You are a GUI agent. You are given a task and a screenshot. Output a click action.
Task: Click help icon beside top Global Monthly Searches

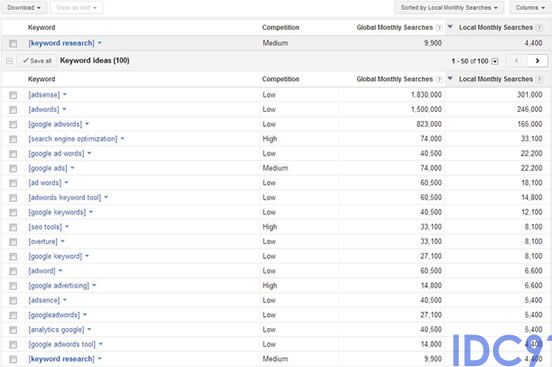(439, 27)
